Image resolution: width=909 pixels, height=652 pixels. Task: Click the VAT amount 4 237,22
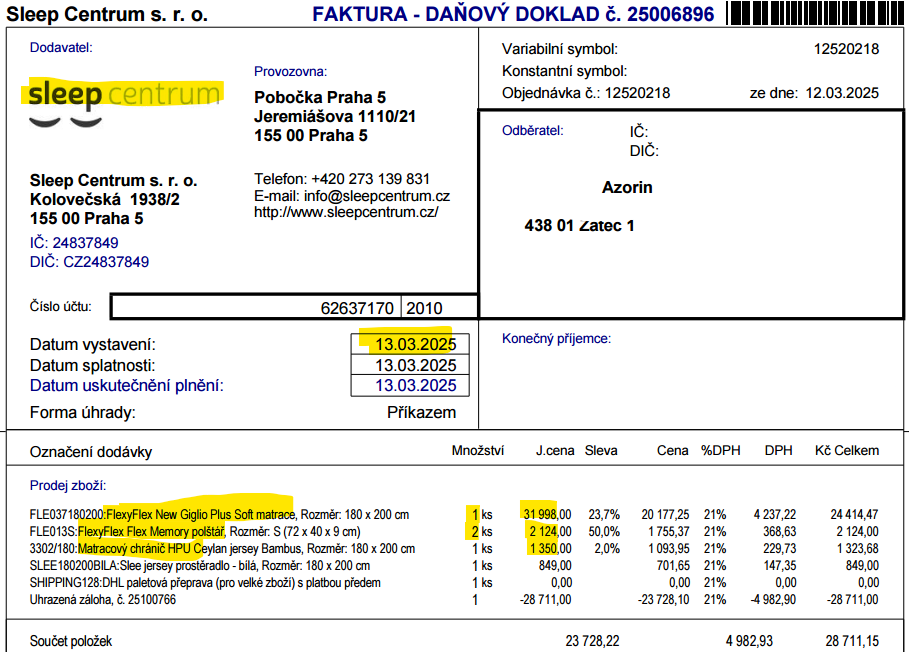tap(775, 515)
